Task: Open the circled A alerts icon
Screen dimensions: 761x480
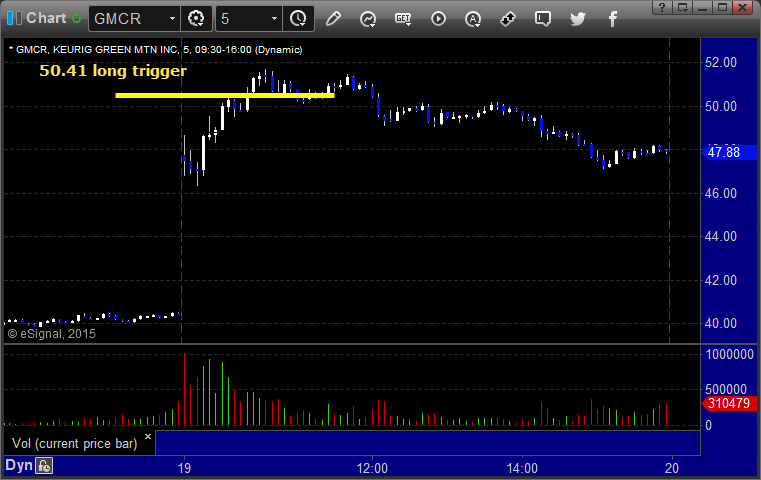Action: 473,19
